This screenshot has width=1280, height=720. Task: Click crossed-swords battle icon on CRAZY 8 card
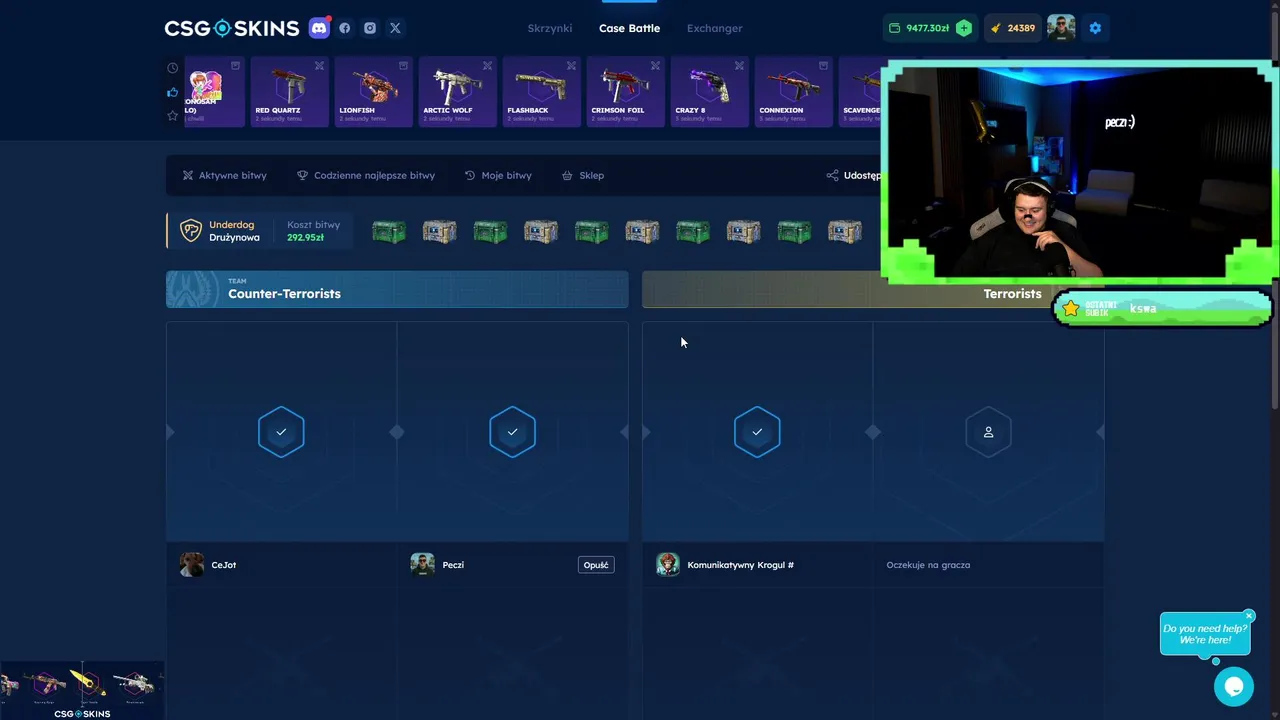tap(739, 66)
